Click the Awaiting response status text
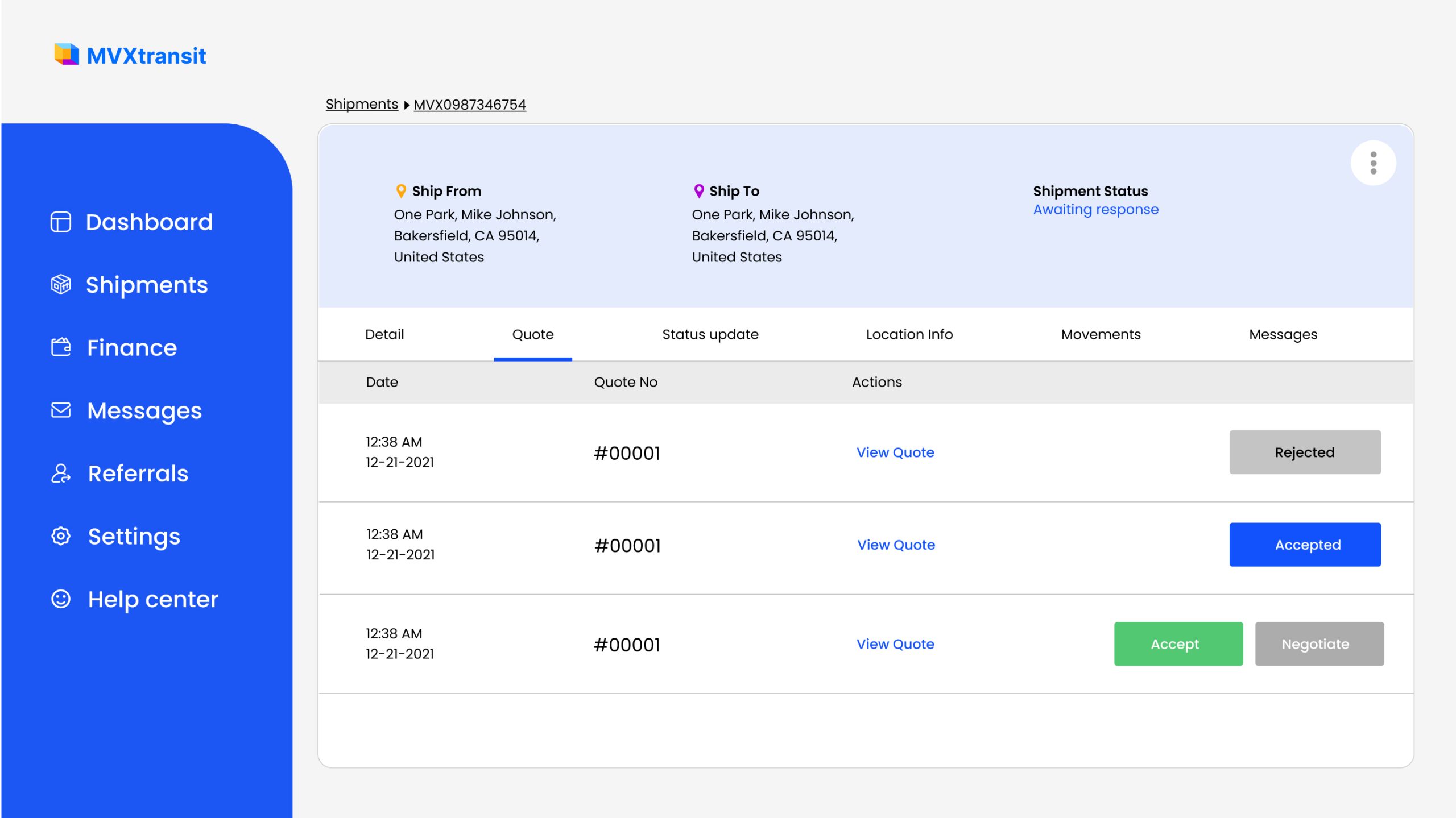Image resolution: width=1456 pixels, height=818 pixels. 1096,209
